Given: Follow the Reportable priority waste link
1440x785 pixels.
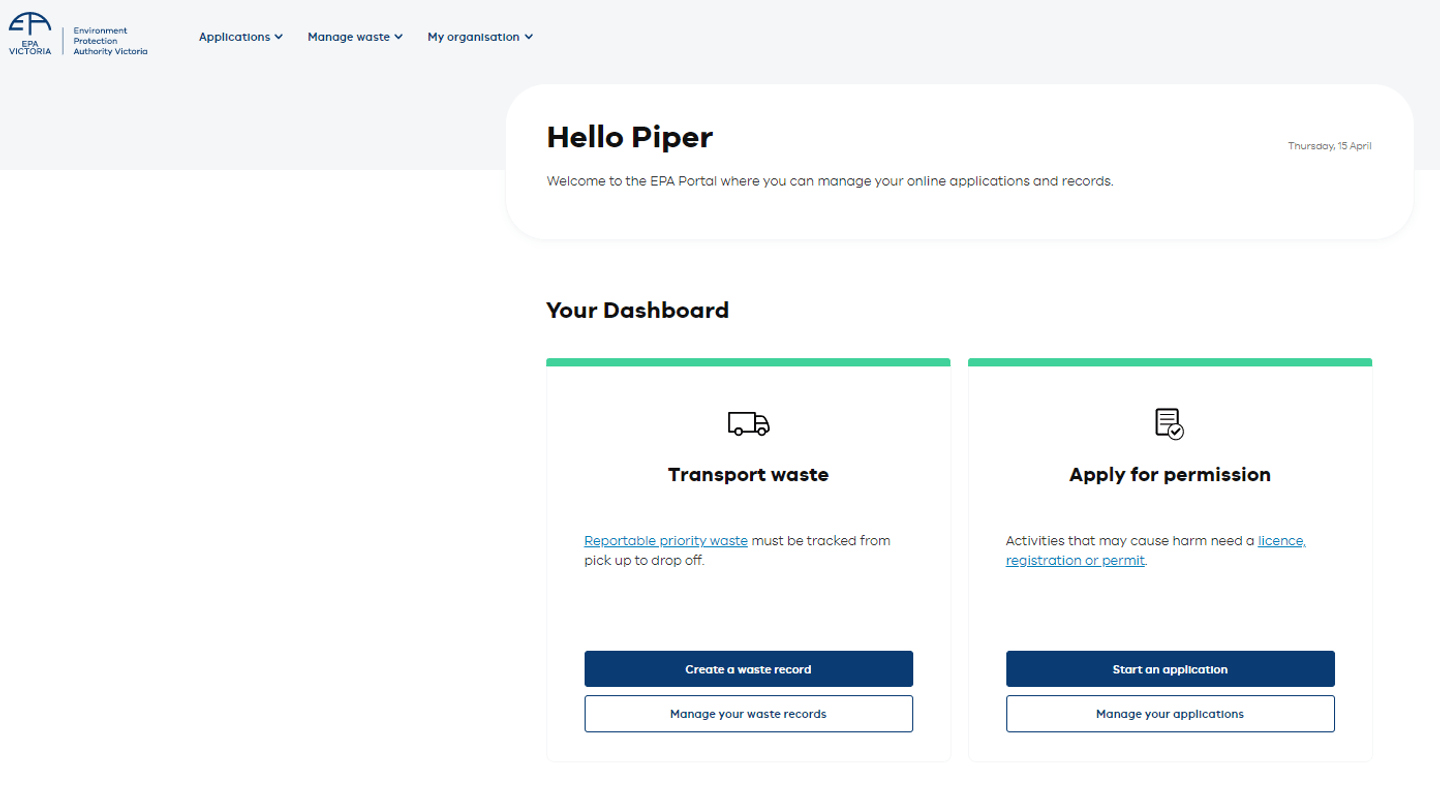Looking at the screenshot, I should coord(665,540).
